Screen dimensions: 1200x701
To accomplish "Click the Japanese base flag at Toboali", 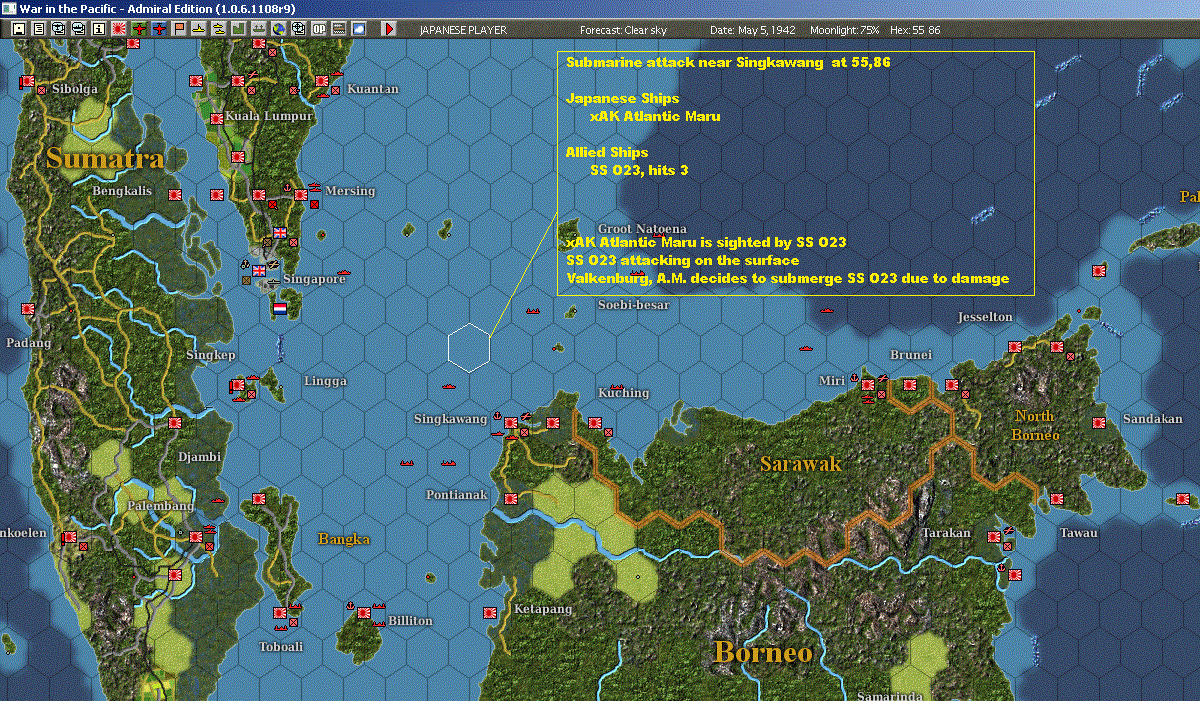I will coord(279,612).
